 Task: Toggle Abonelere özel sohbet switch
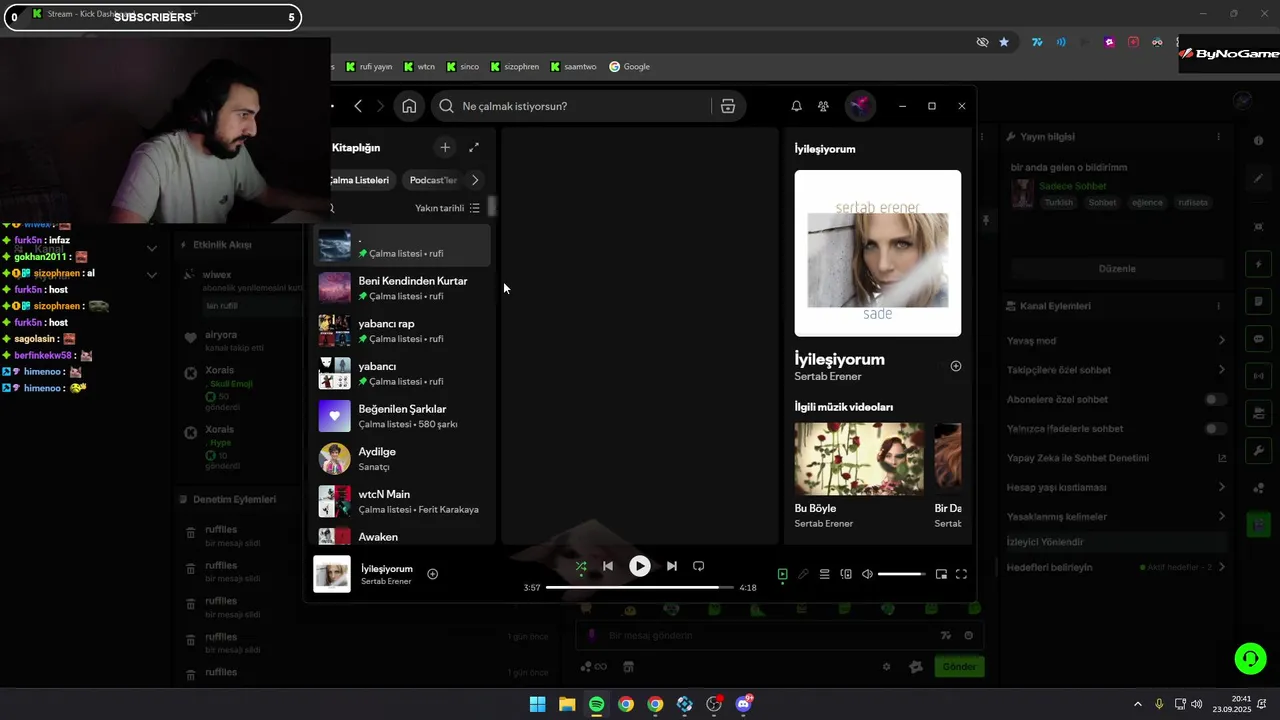(1215, 399)
